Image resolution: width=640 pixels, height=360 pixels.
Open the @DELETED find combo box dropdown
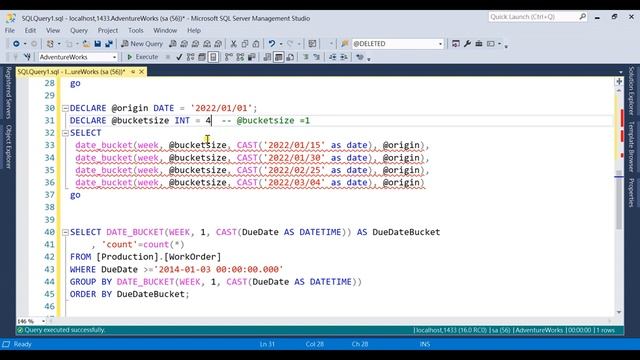440,44
